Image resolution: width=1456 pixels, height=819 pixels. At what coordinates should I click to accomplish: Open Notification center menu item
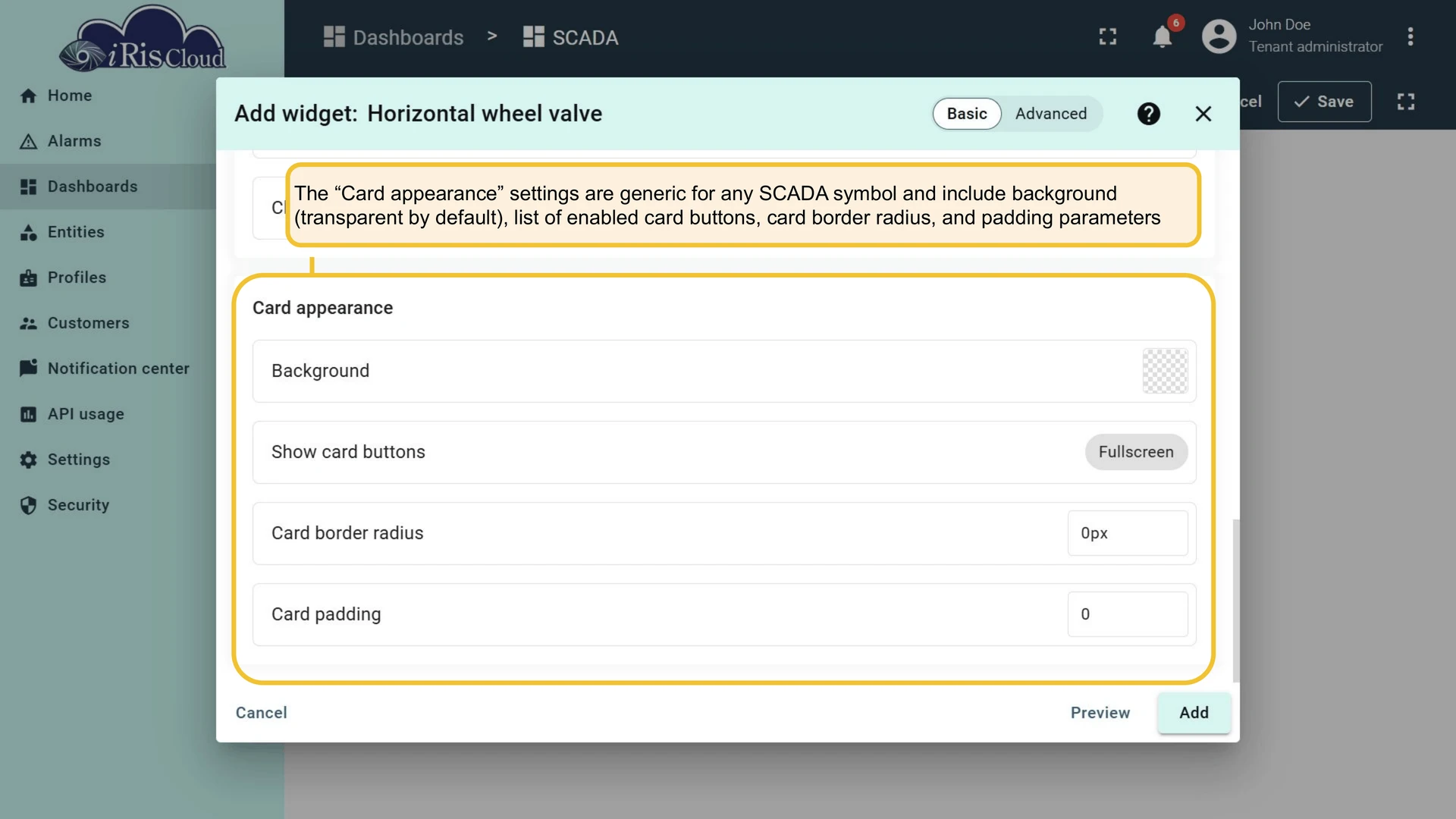pos(108,369)
